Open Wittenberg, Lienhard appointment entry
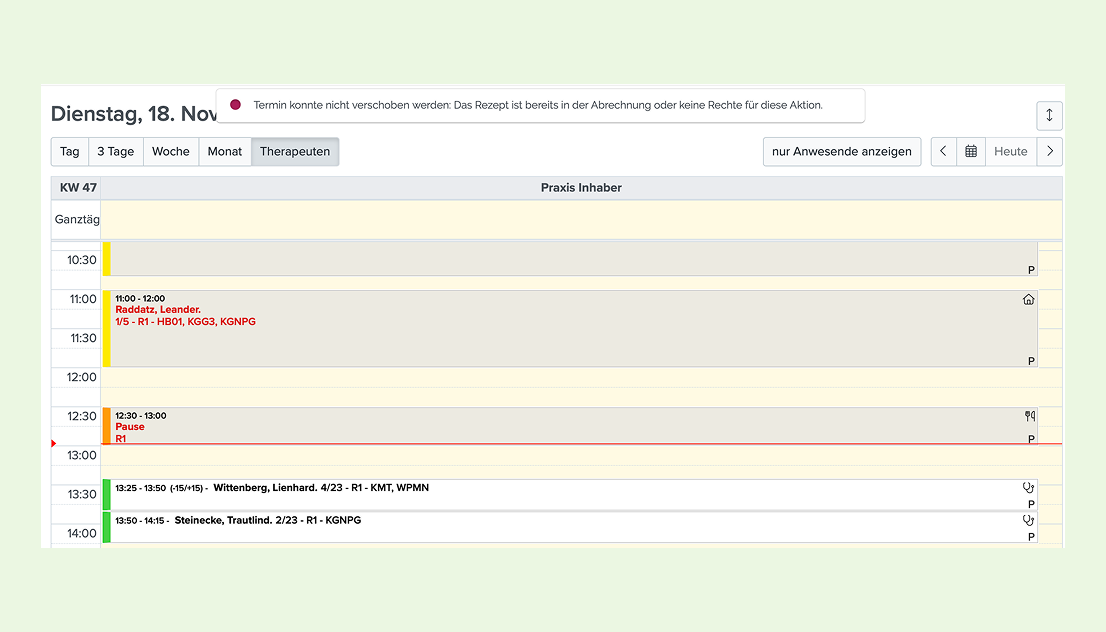The height and width of the screenshot is (632, 1106). (x=570, y=494)
